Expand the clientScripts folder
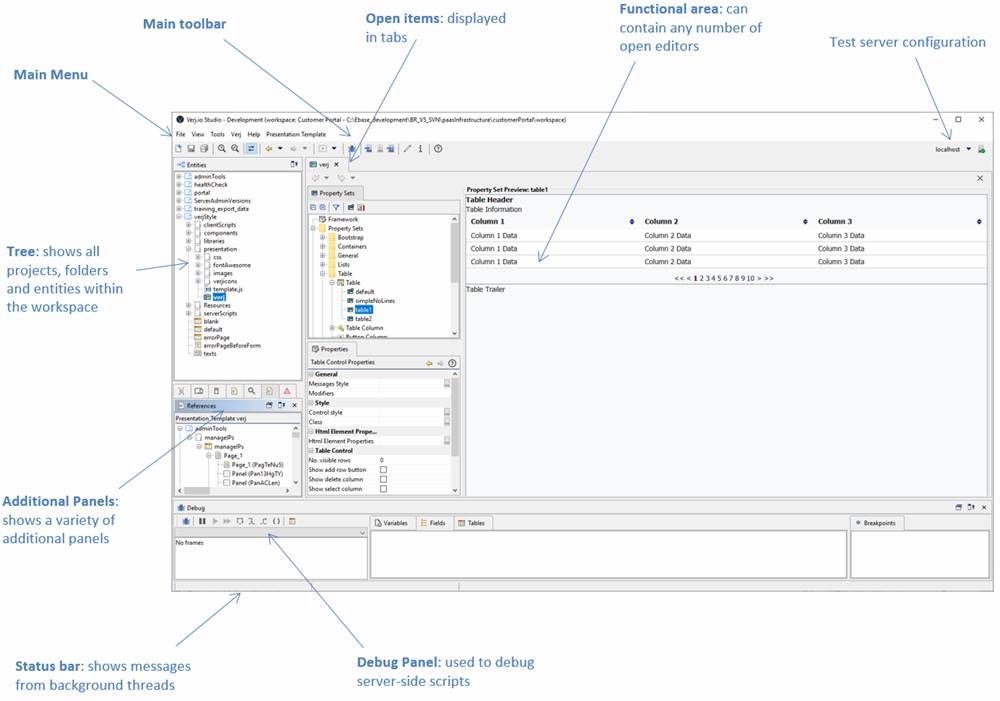Screen dimensions: 1000x701 pyautogui.click(x=188, y=225)
